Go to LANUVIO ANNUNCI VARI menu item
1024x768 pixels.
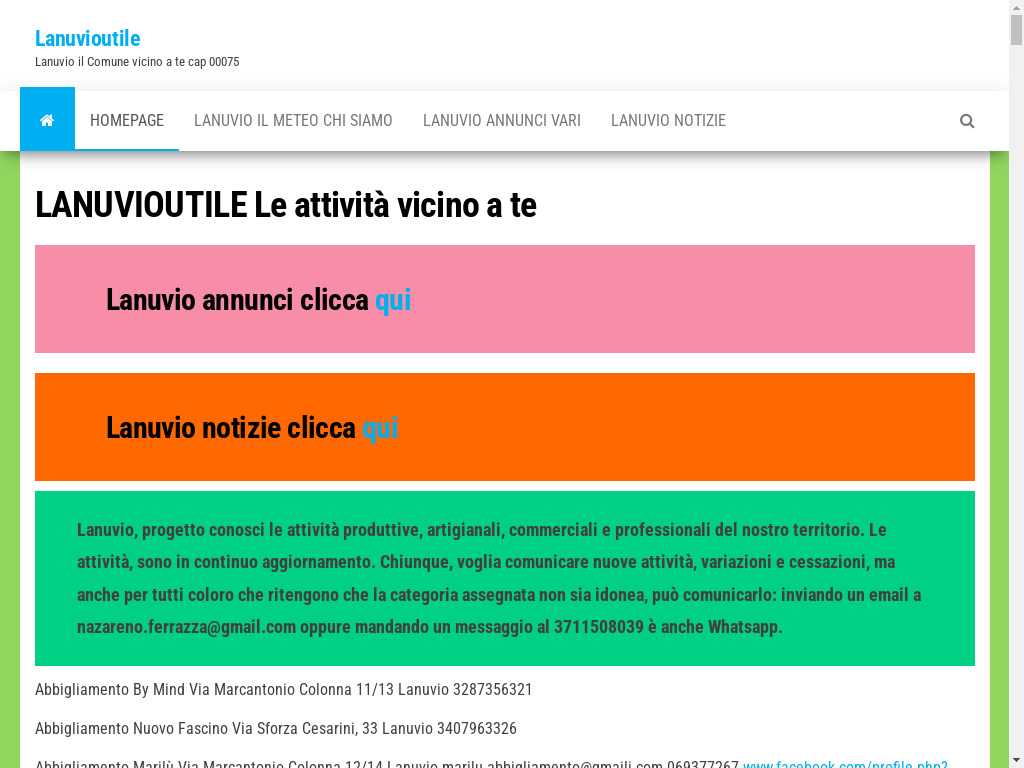[x=501, y=120]
